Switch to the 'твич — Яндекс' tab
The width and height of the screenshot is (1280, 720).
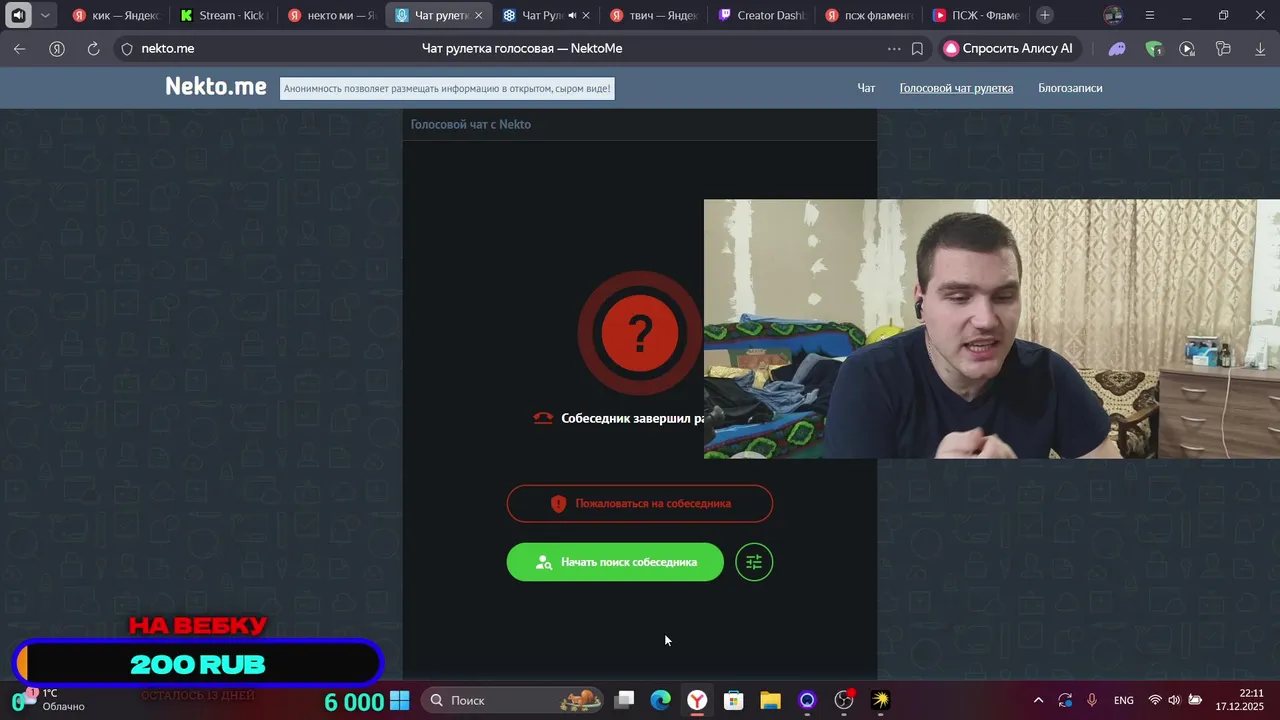tap(654, 15)
